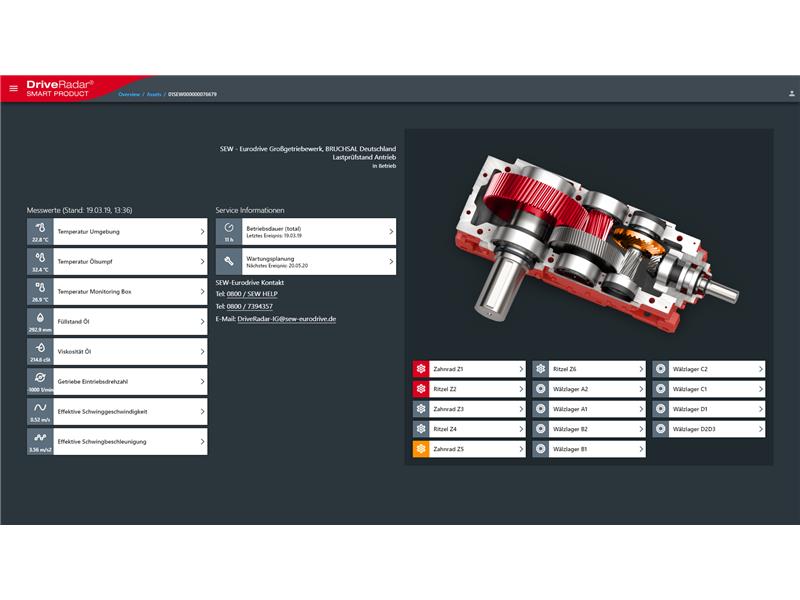Click the gear icon for Ritzel Z4
The width and height of the screenshot is (800, 600).
421,429
